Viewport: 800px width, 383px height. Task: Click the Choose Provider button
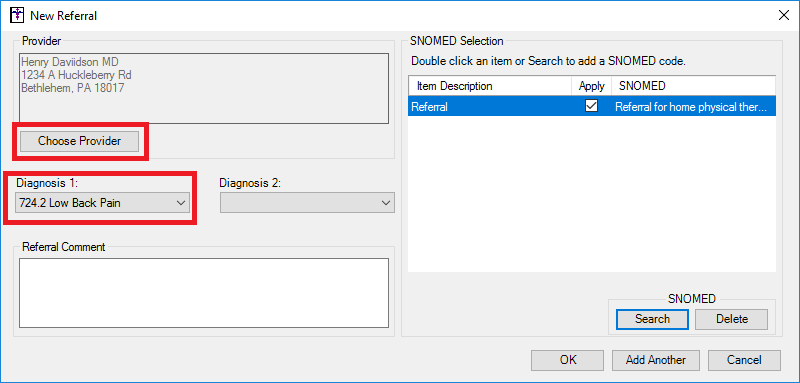[x=79, y=141]
